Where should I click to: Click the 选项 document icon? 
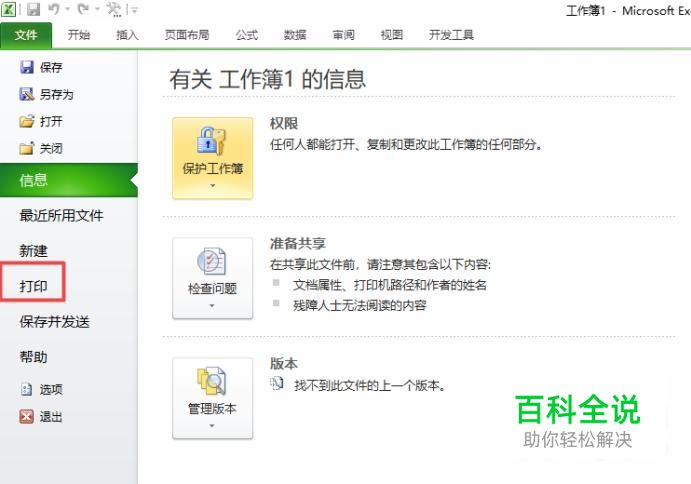pyautogui.click(x=27, y=389)
